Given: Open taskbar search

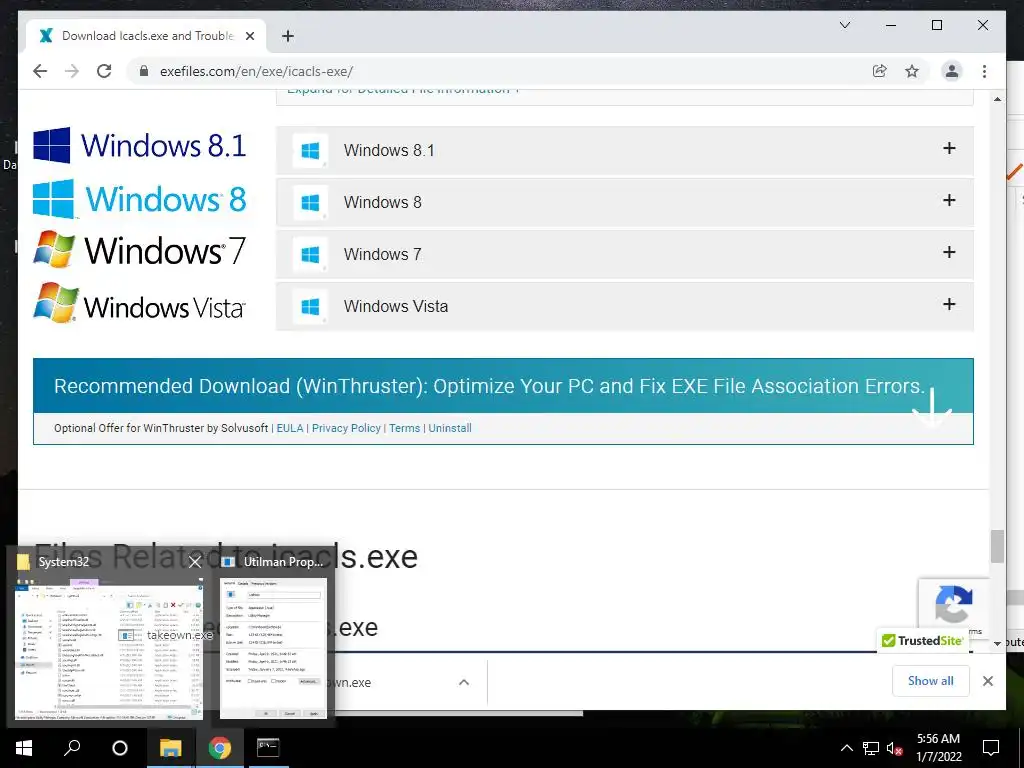Looking at the screenshot, I should [x=72, y=748].
